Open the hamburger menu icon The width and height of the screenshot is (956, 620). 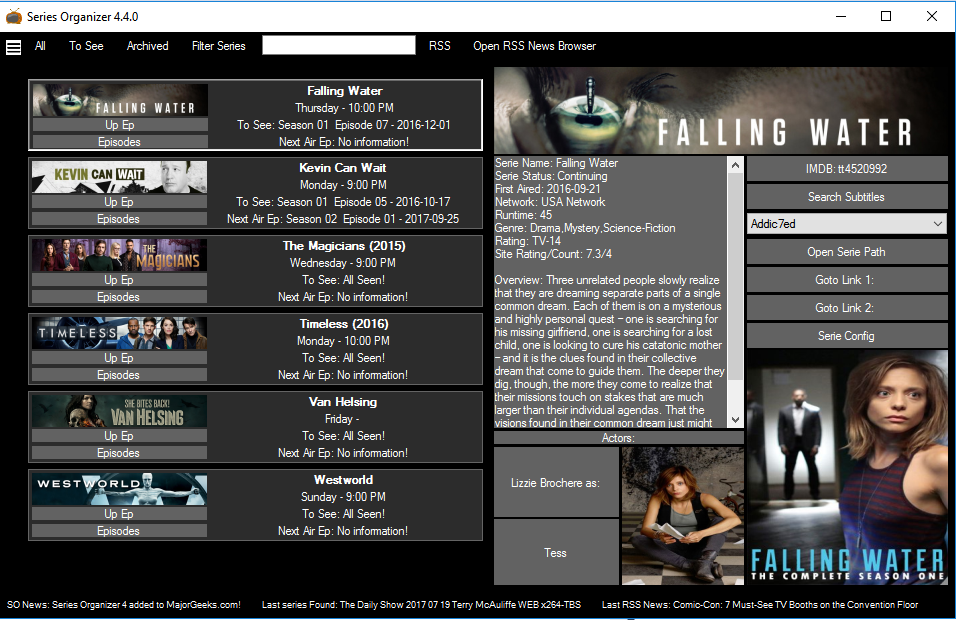[13, 47]
